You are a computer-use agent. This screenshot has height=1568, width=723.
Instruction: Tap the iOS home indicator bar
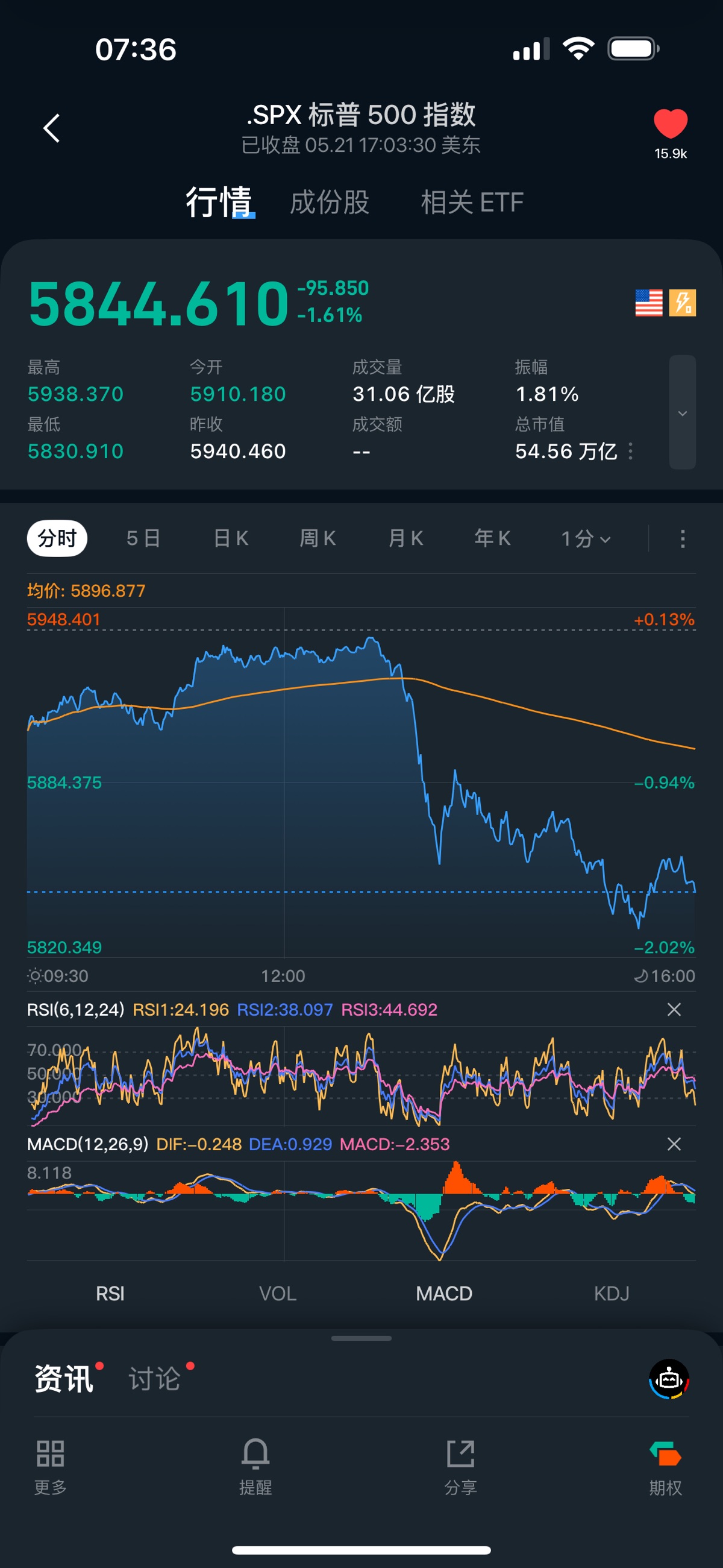click(x=361, y=1550)
